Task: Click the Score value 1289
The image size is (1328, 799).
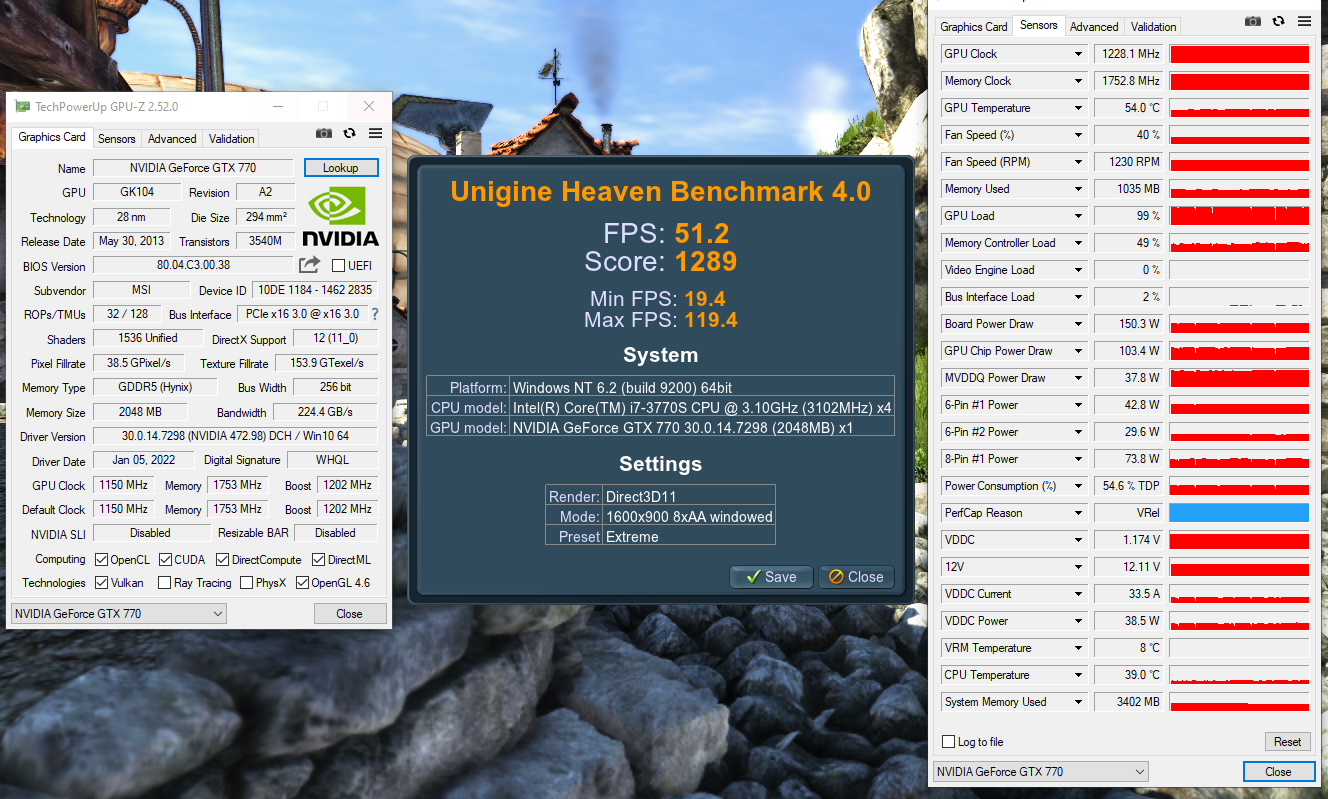Action: tap(705, 262)
